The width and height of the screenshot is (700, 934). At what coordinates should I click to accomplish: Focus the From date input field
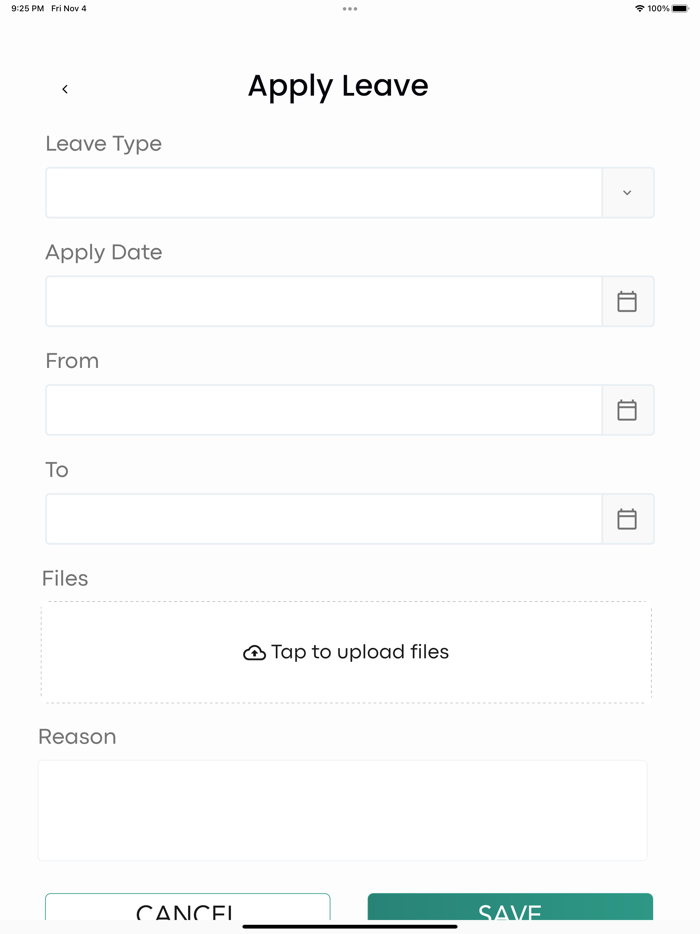click(323, 410)
